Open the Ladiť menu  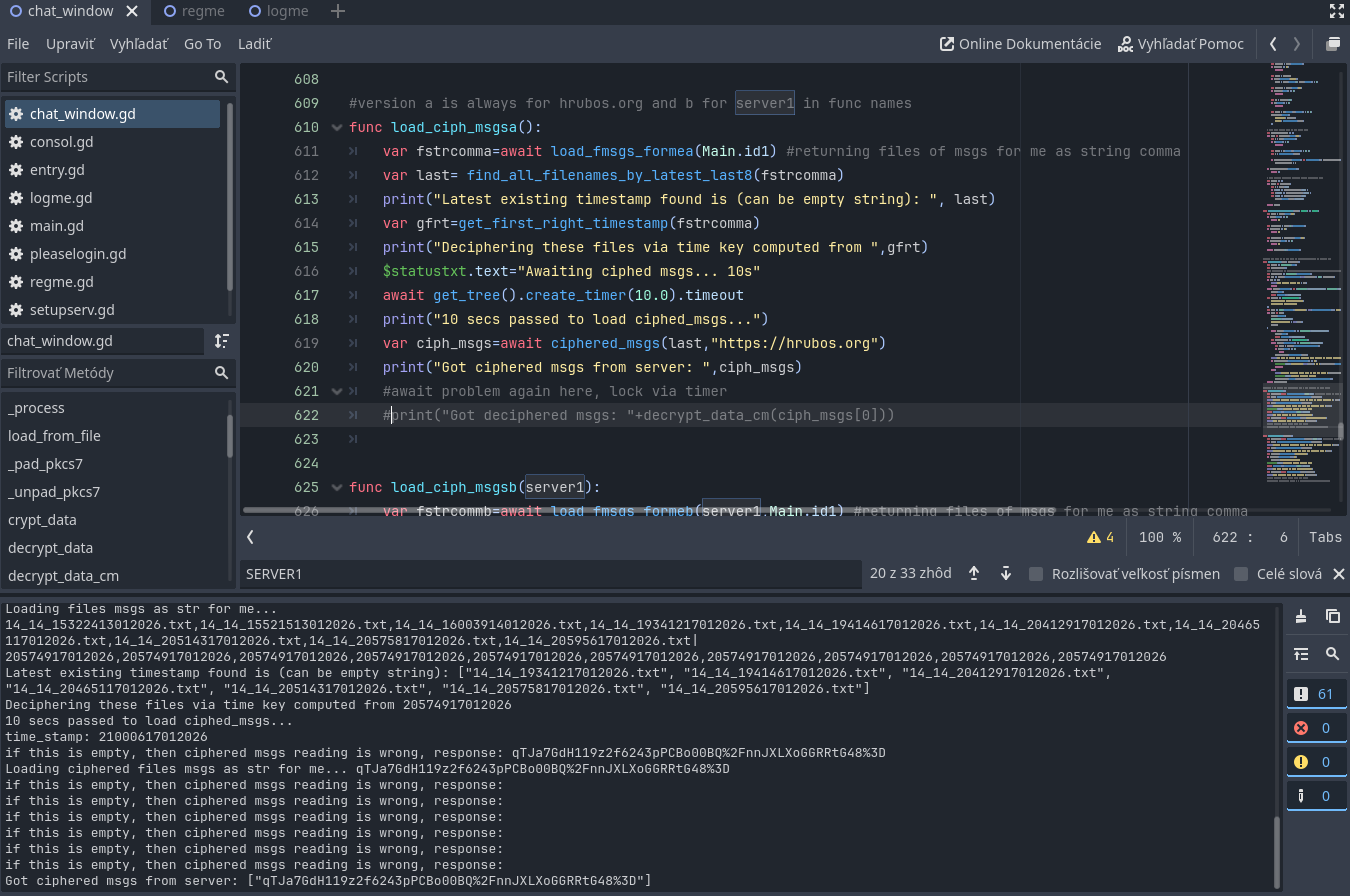(254, 44)
